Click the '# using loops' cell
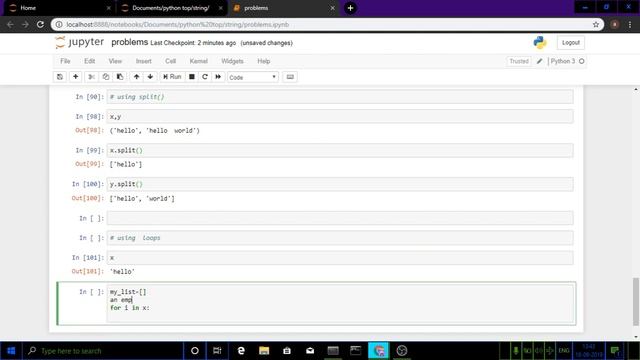 point(340,238)
